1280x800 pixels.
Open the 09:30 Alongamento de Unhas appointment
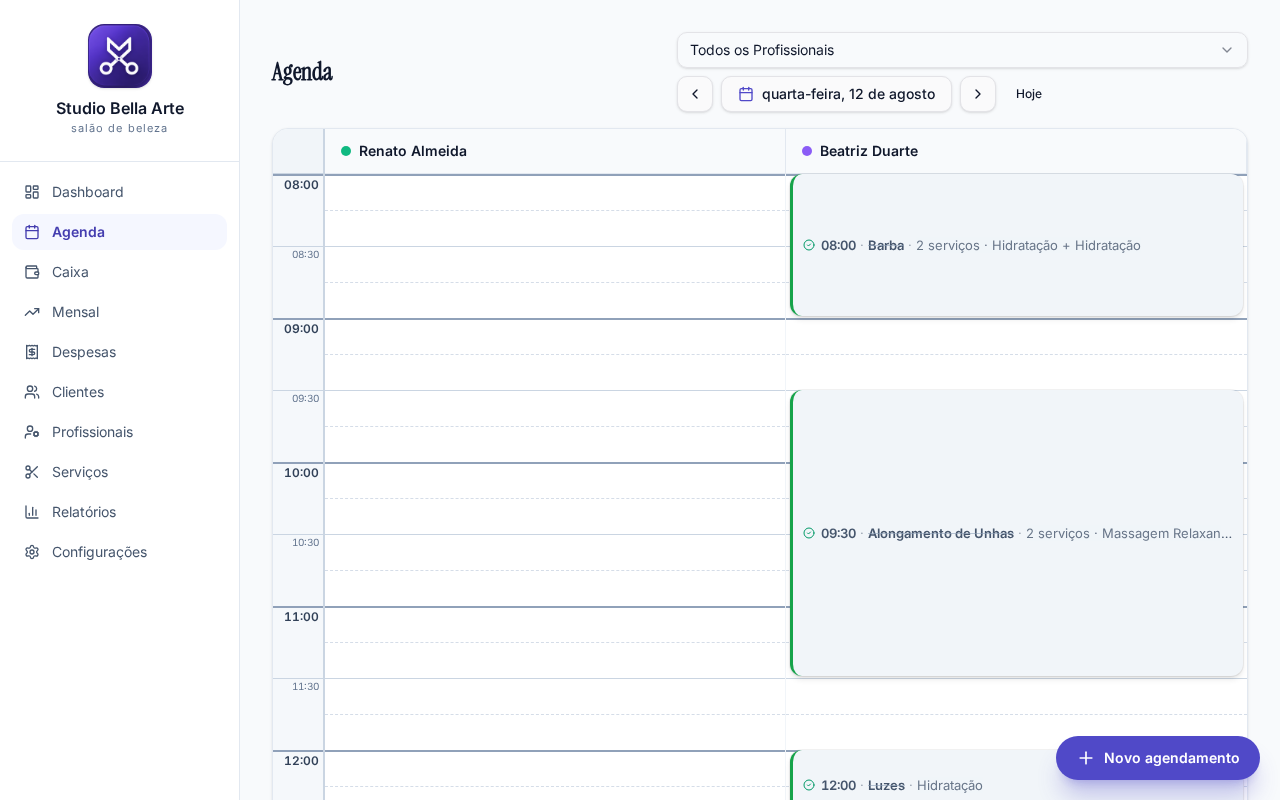[1017, 533]
